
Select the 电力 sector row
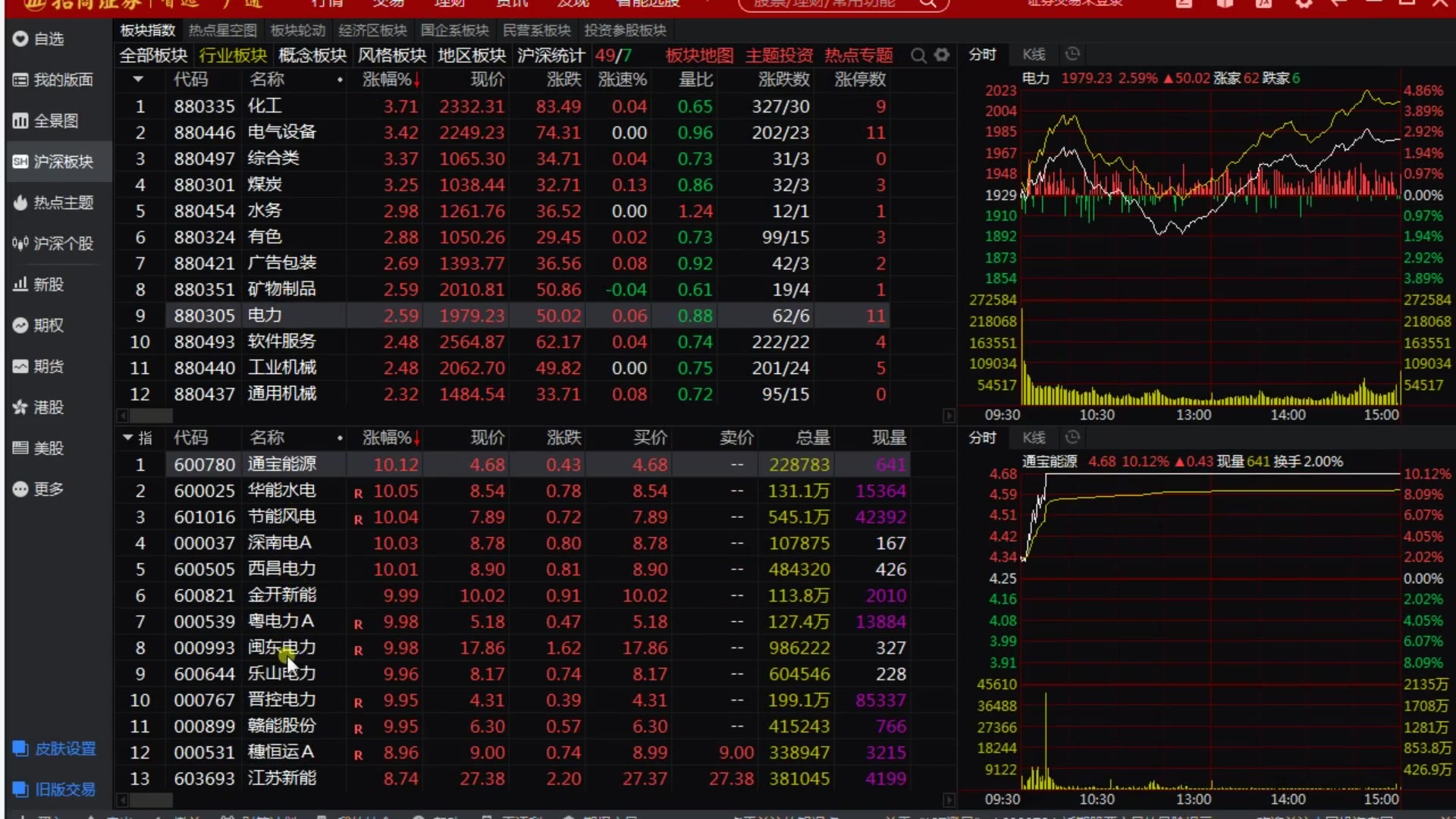[x=502, y=315]
